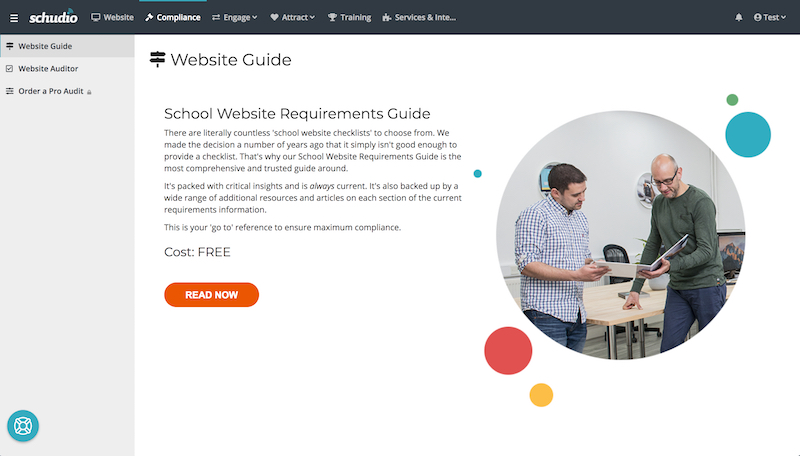
Task: Click the Schudio logo
Action: pos(54,17)
